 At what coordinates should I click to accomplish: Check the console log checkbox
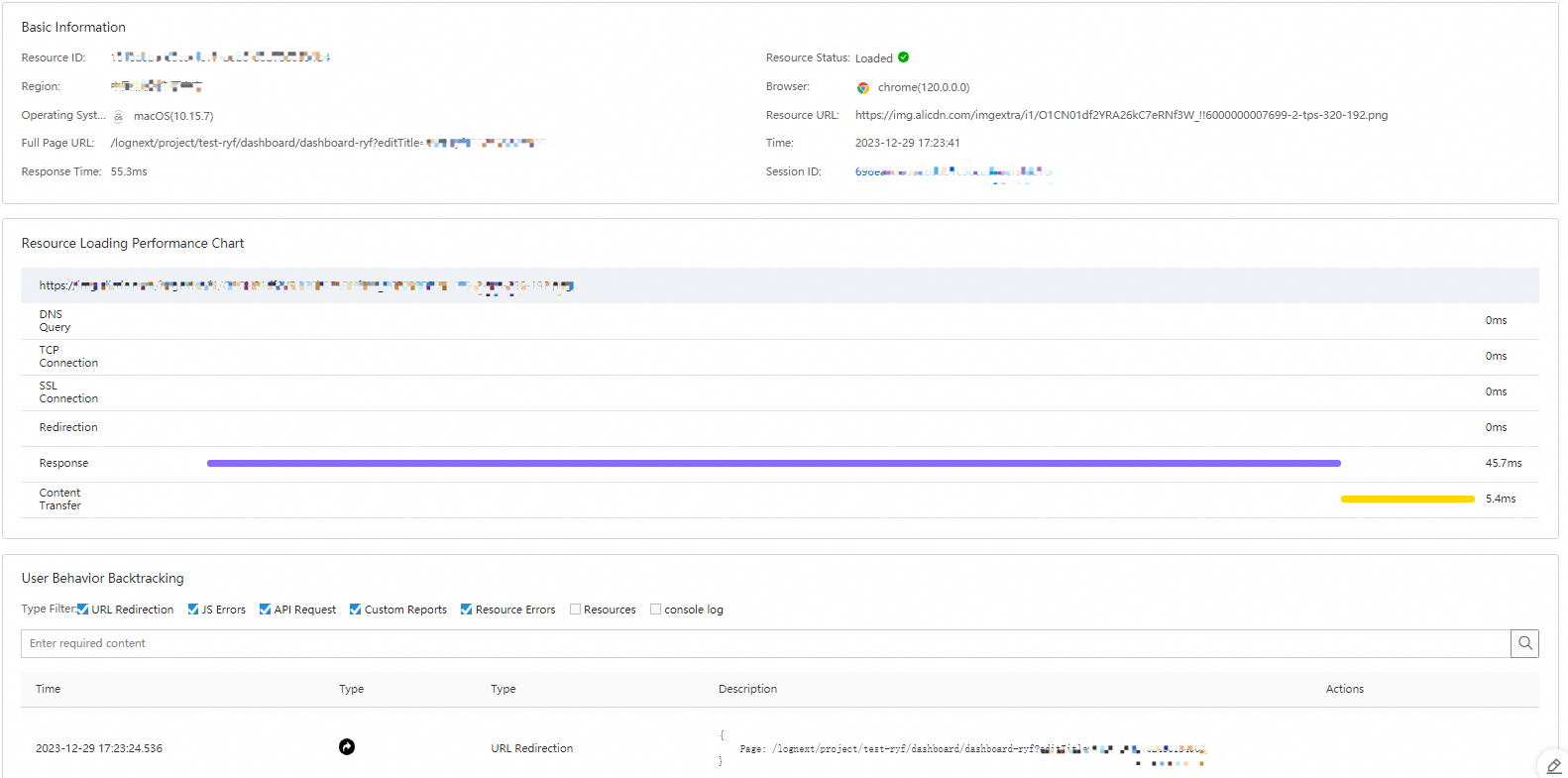(x=655, y=610)
